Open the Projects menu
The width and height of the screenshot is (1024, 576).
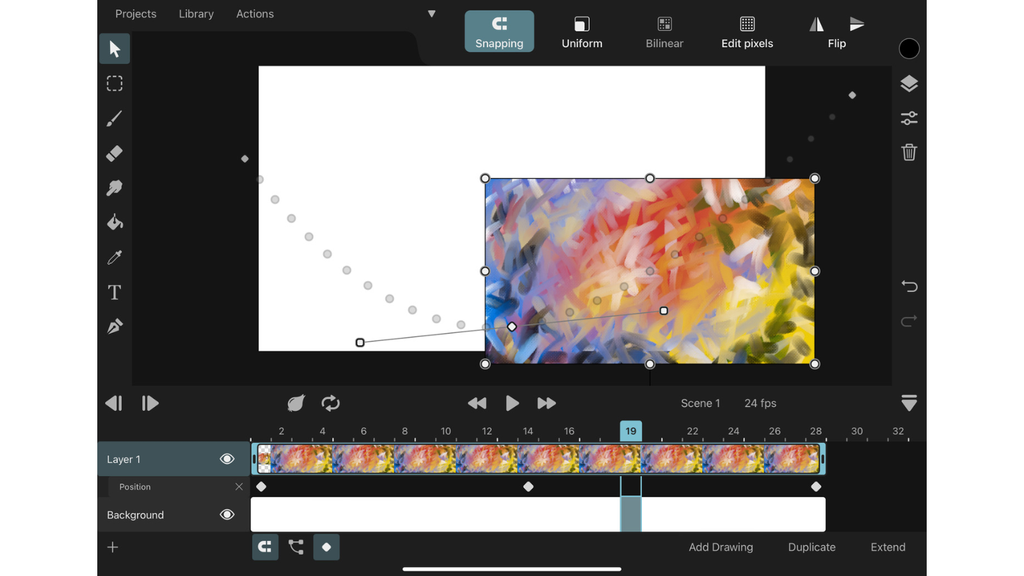coord(135,13)
